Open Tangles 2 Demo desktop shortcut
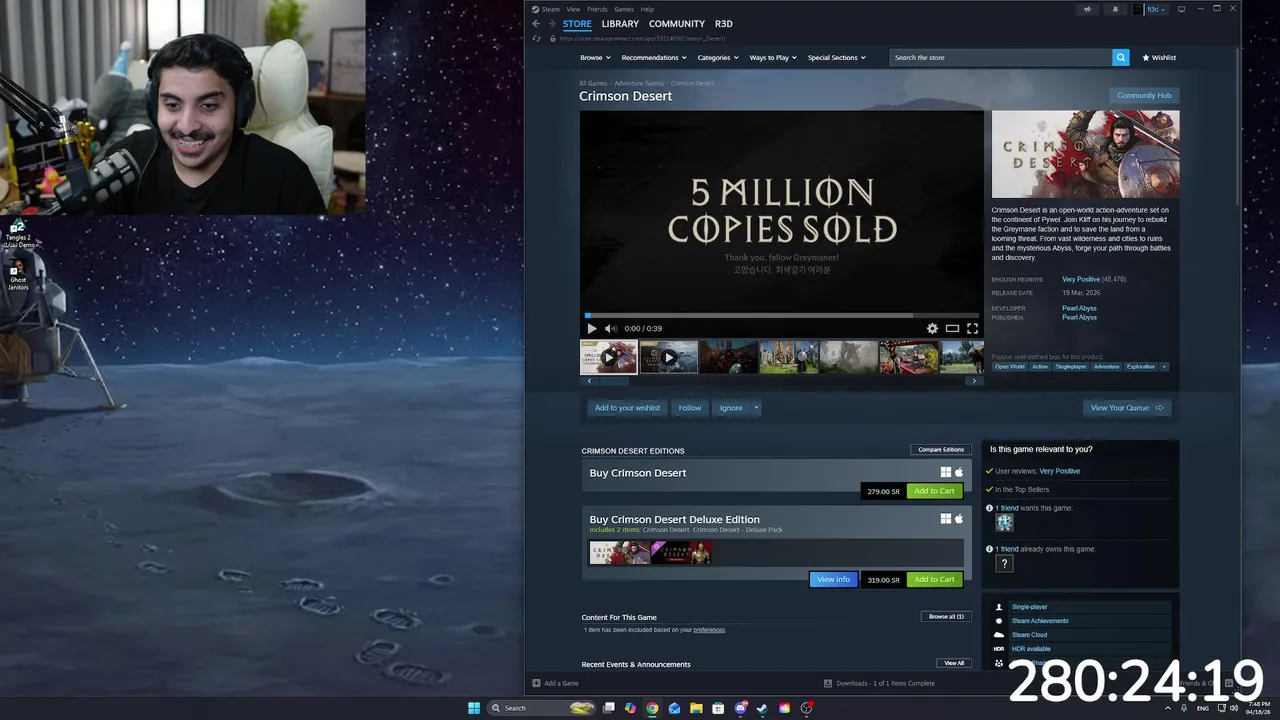1280x720 pixels. (x=18, y=234)
